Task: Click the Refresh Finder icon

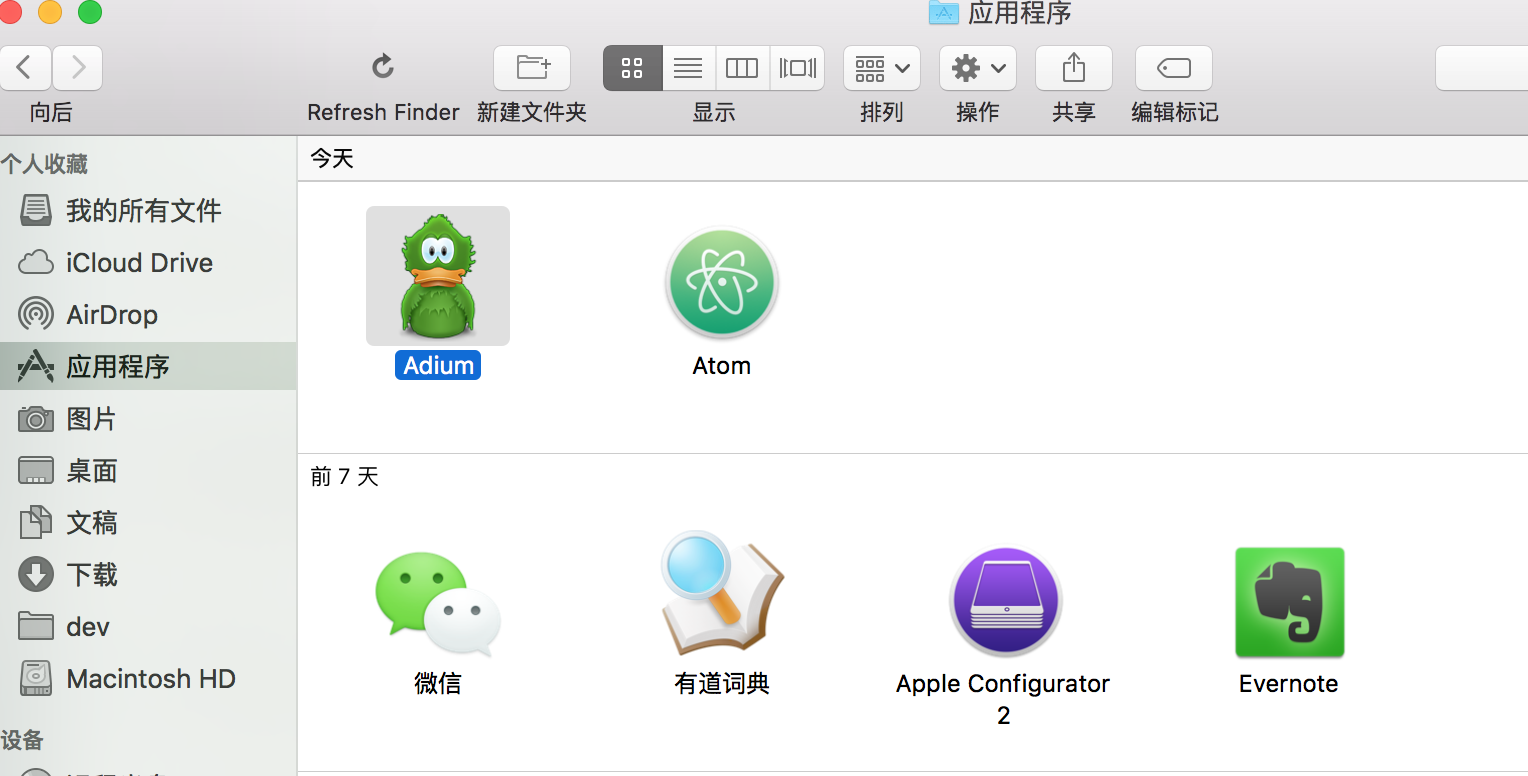Action: 383,68
